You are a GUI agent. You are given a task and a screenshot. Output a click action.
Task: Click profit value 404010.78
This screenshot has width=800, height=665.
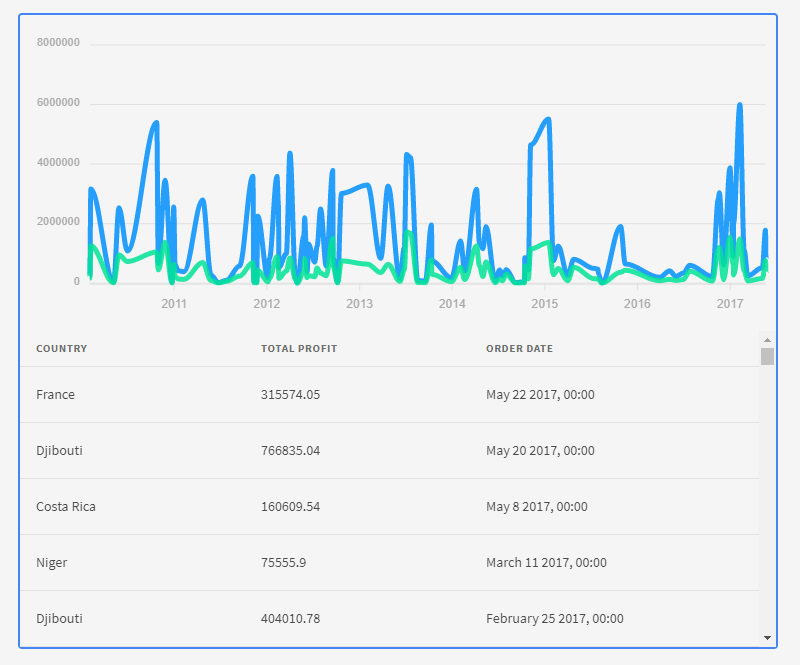[x=290, y=619]
